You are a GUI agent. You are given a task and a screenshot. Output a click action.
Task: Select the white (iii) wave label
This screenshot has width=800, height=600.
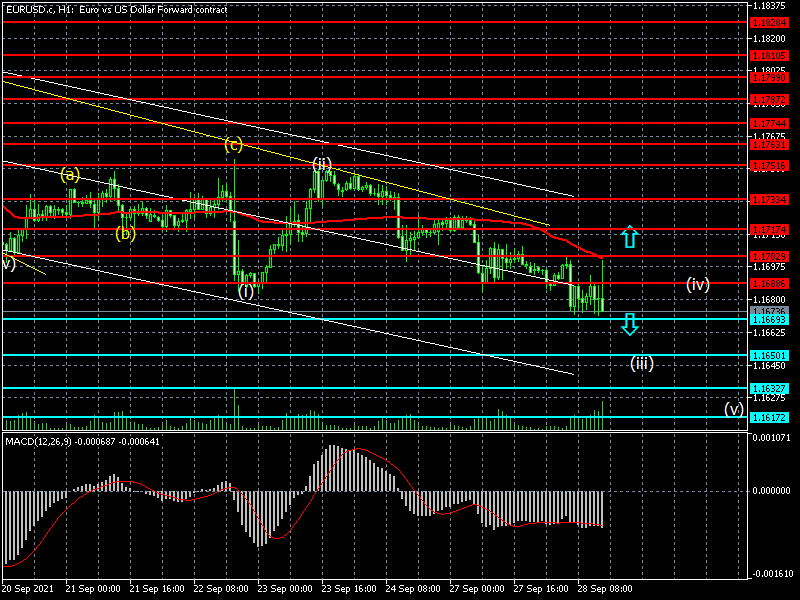coord(641,363)
